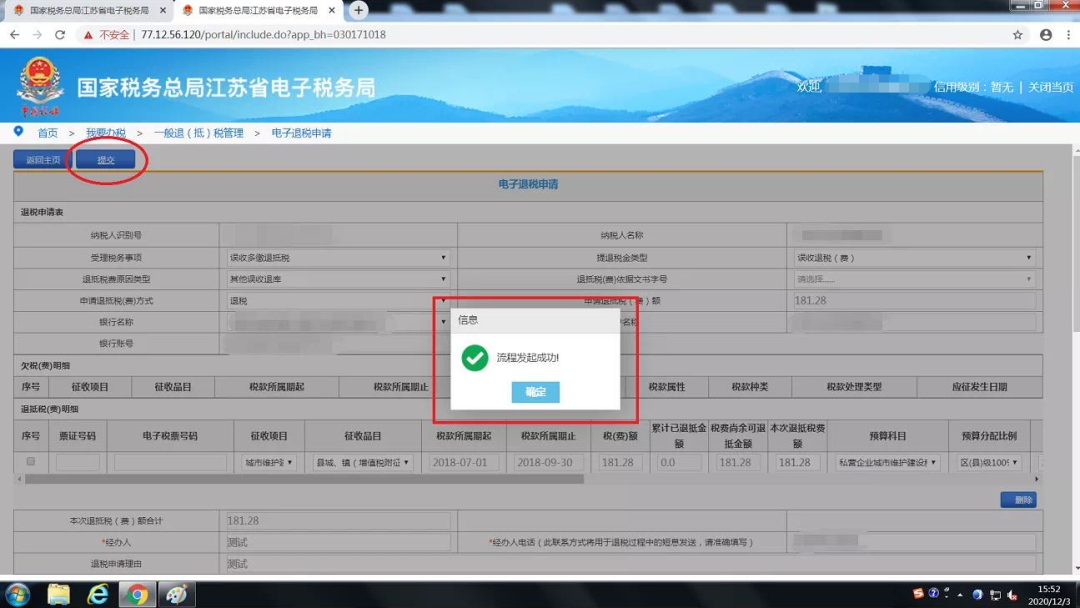Confirm the dialog with 确定 button
The width and height of the screenshot is (1080, 608).
click(535, 392)
